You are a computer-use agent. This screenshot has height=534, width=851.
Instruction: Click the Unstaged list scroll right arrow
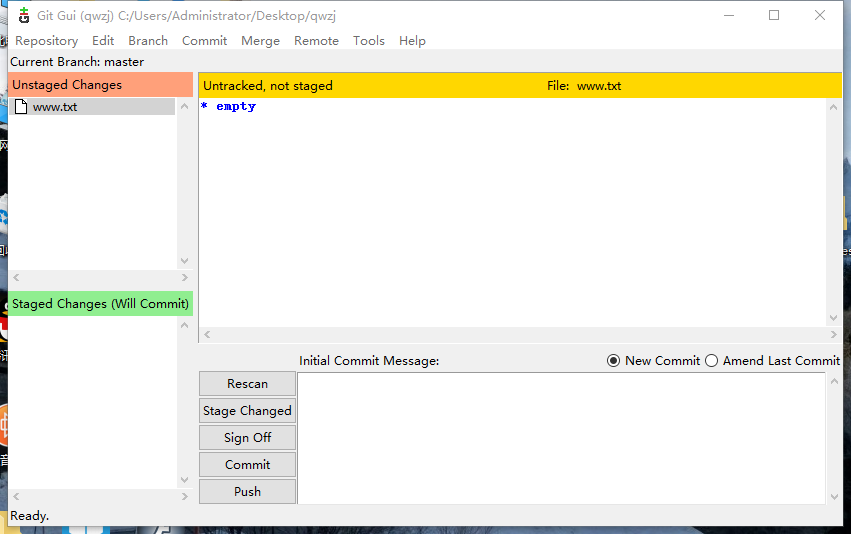(x=185, y=277)
